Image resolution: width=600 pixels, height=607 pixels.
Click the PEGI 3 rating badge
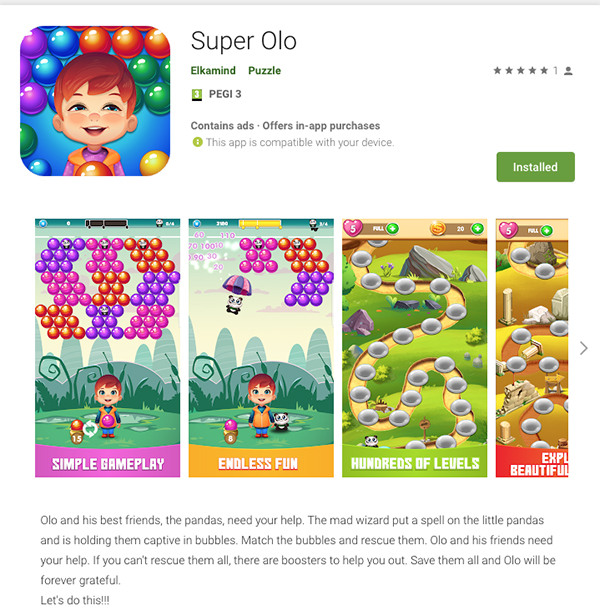tap(197, 94)
